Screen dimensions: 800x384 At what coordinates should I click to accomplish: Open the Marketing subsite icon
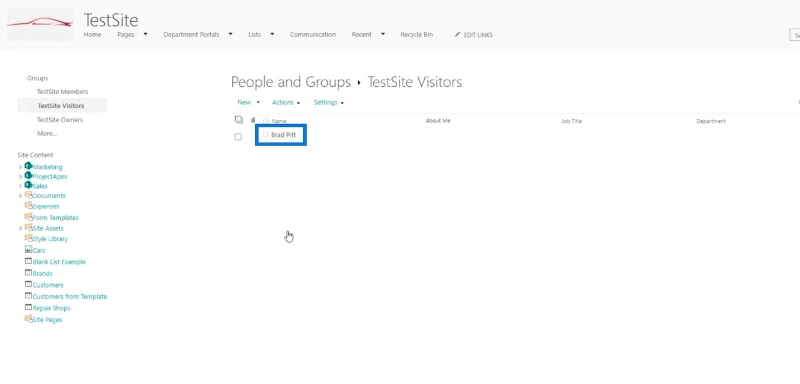[x=28, y=166]
